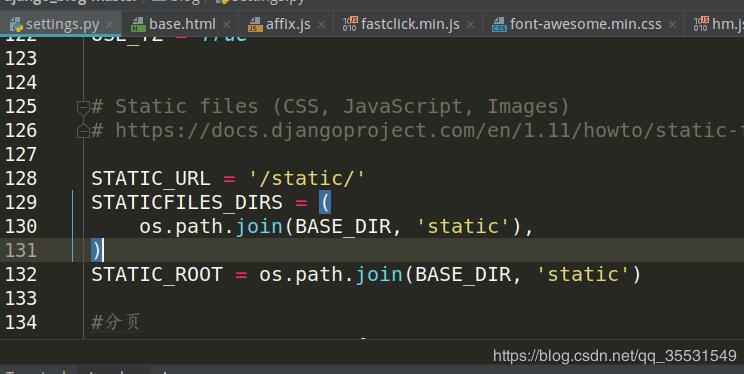Viewport: 744px width, 374px height.
Task: Click the Python file icon on settings.py tab
Action: (x=17, y=24)
